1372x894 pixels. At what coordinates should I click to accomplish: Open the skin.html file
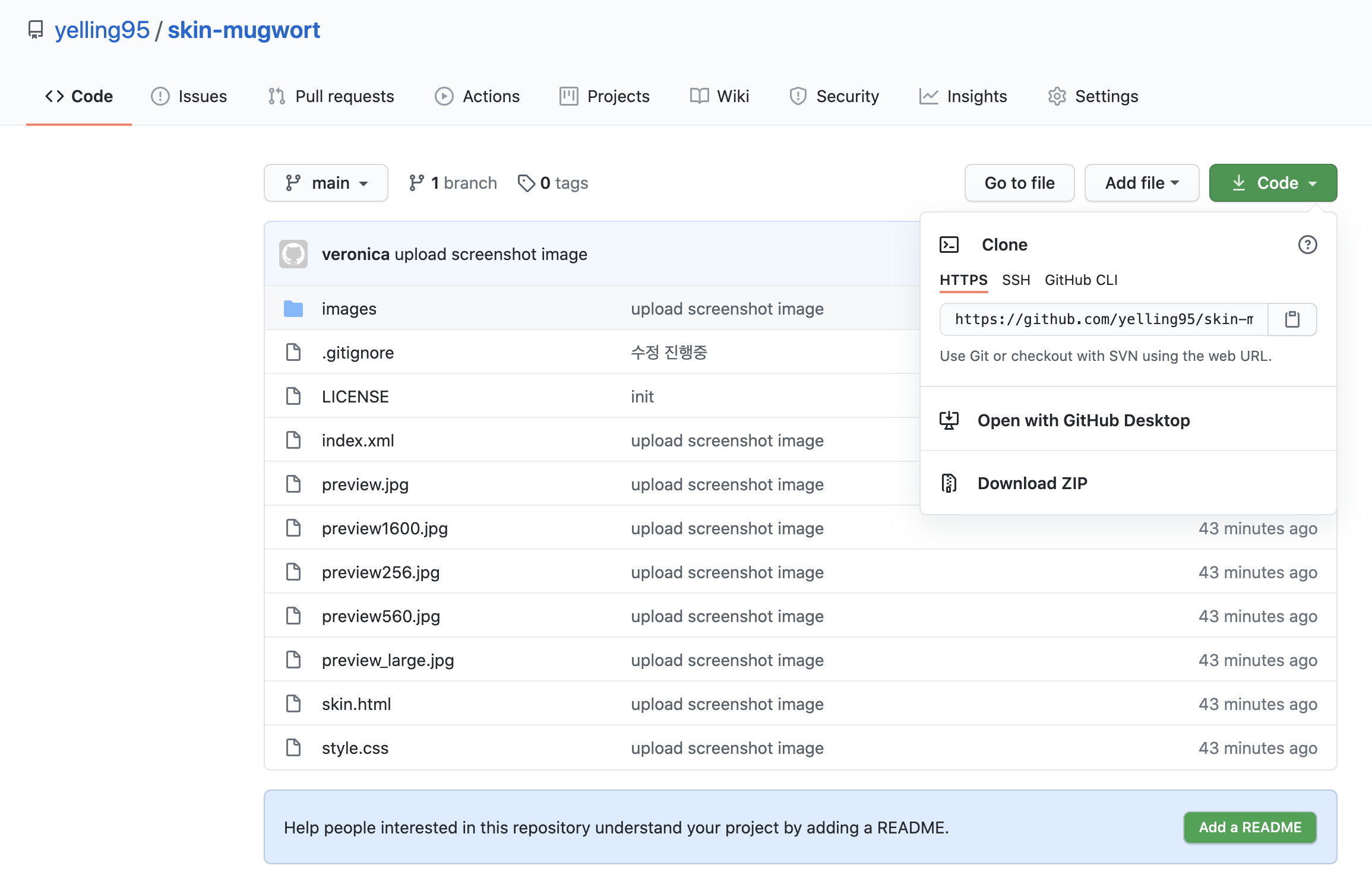pyautogui.click(x=356, y=704)
